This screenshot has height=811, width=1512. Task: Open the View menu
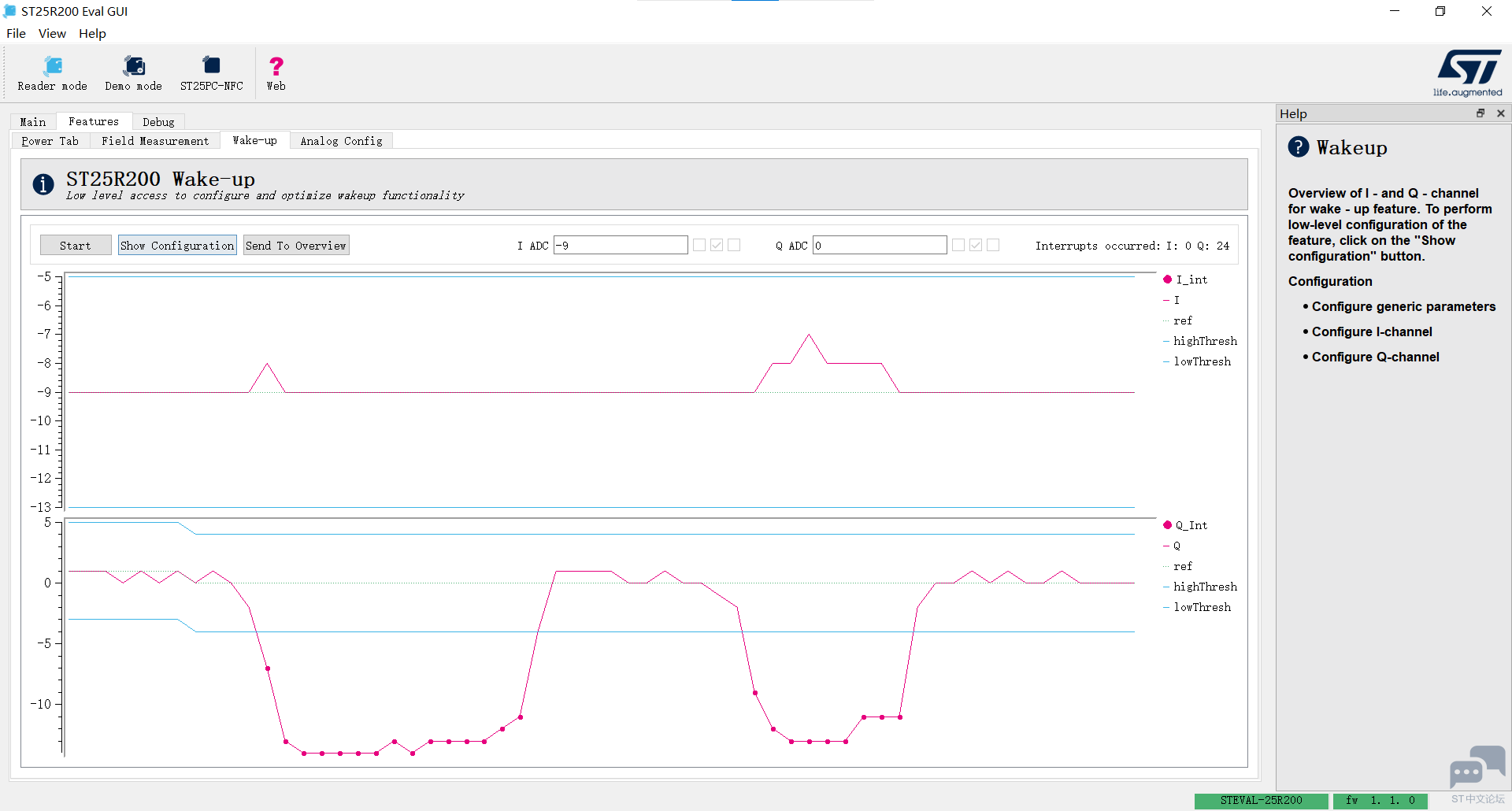[52, 33]
